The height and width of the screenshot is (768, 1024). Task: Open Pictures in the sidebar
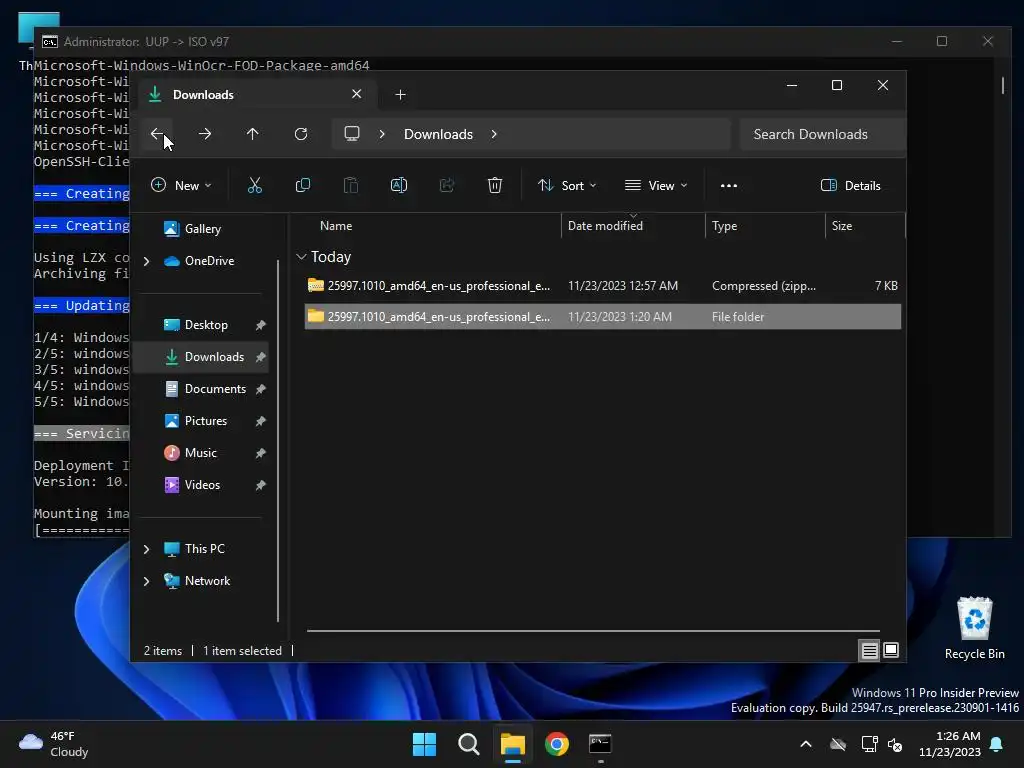[x=206, y=421]
